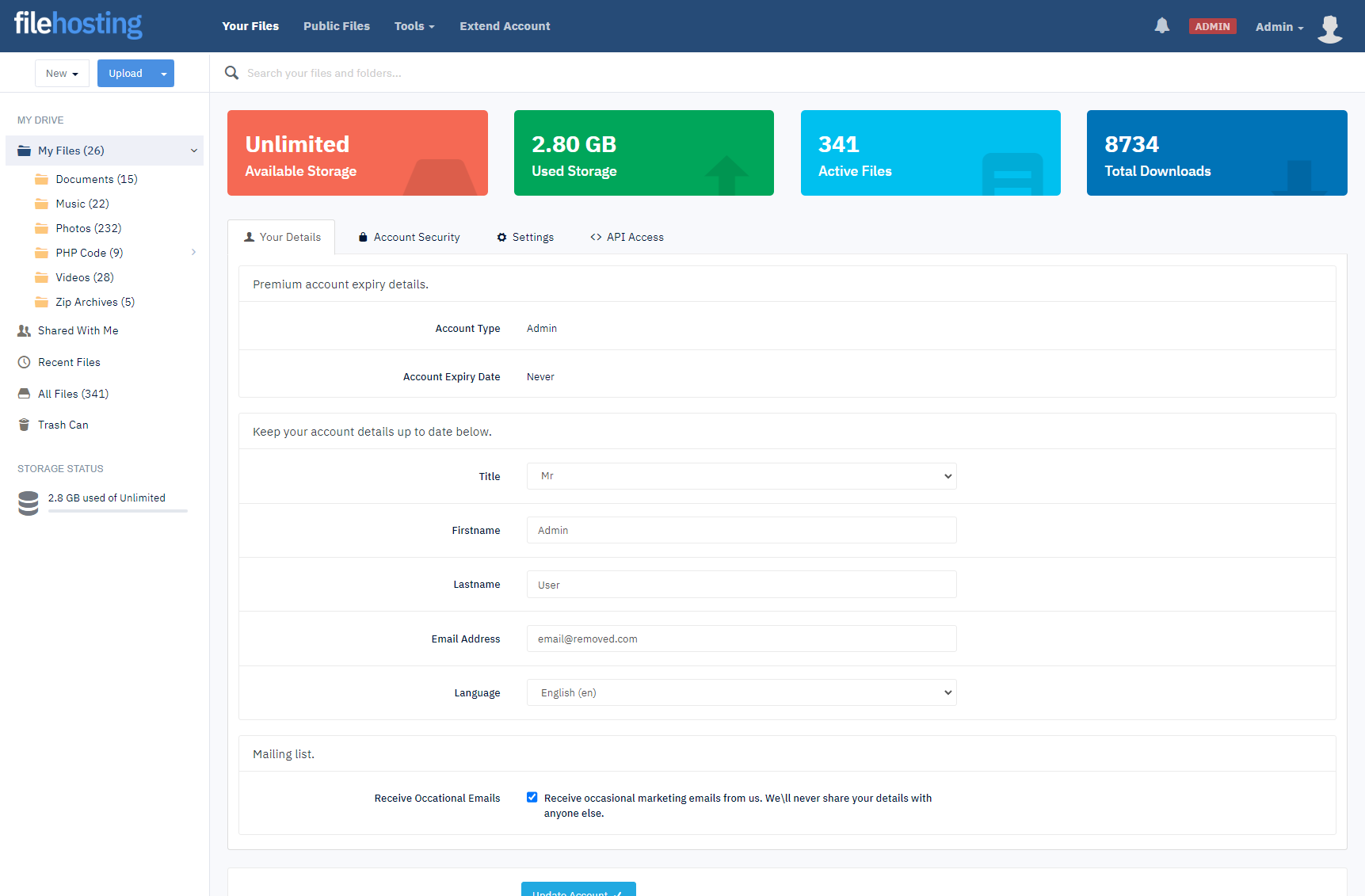Open the Title dropdown
The image size is (1365, 896).
click(x=741, y=476)
